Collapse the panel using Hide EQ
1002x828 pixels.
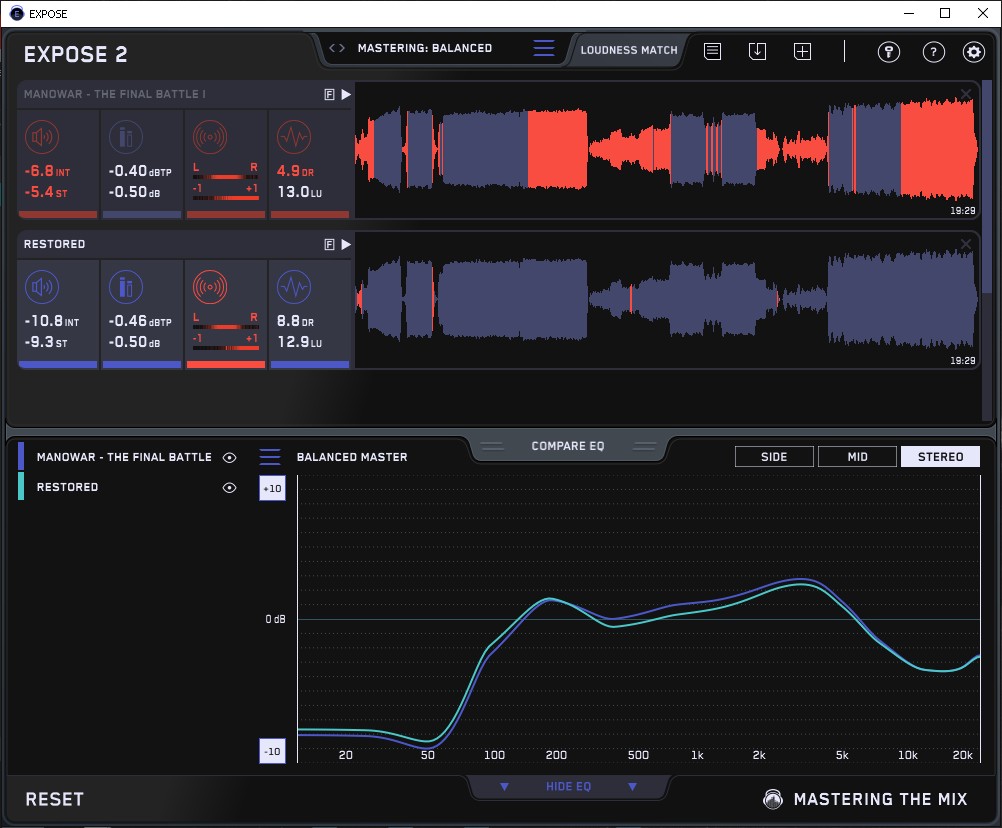click(568, 787)
